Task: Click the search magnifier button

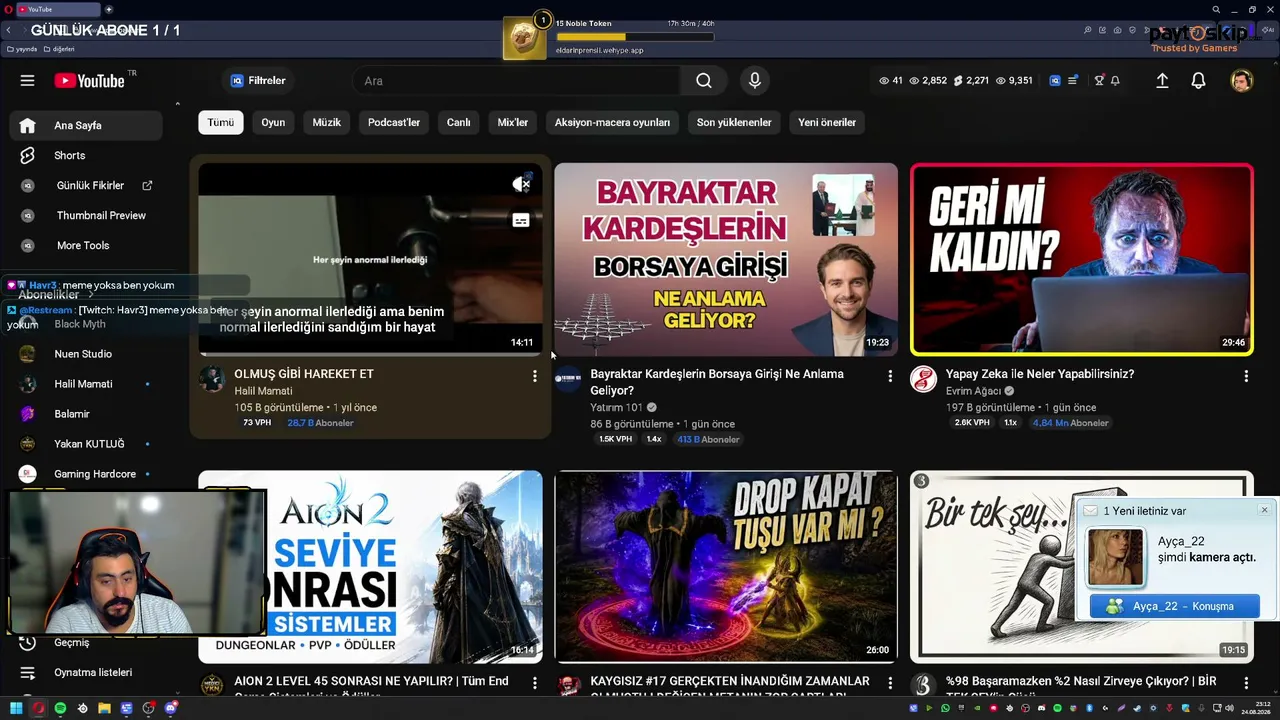Action: point(704,81)
